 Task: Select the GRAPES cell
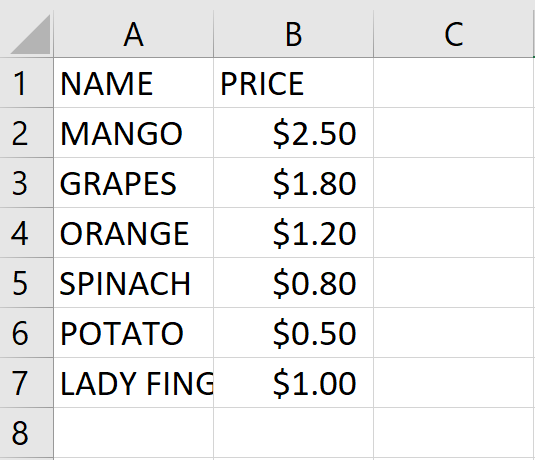coord(133,183)
